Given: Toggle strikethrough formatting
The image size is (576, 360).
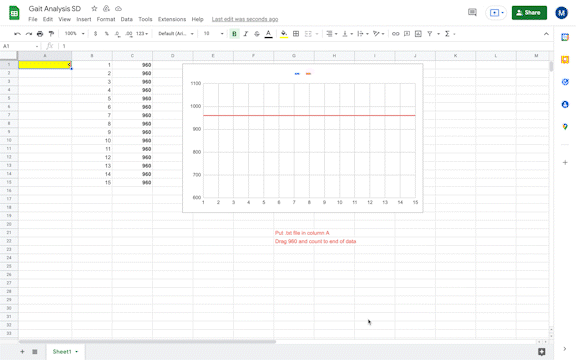Looking at the screenshot, I should (x=257, y=34).
